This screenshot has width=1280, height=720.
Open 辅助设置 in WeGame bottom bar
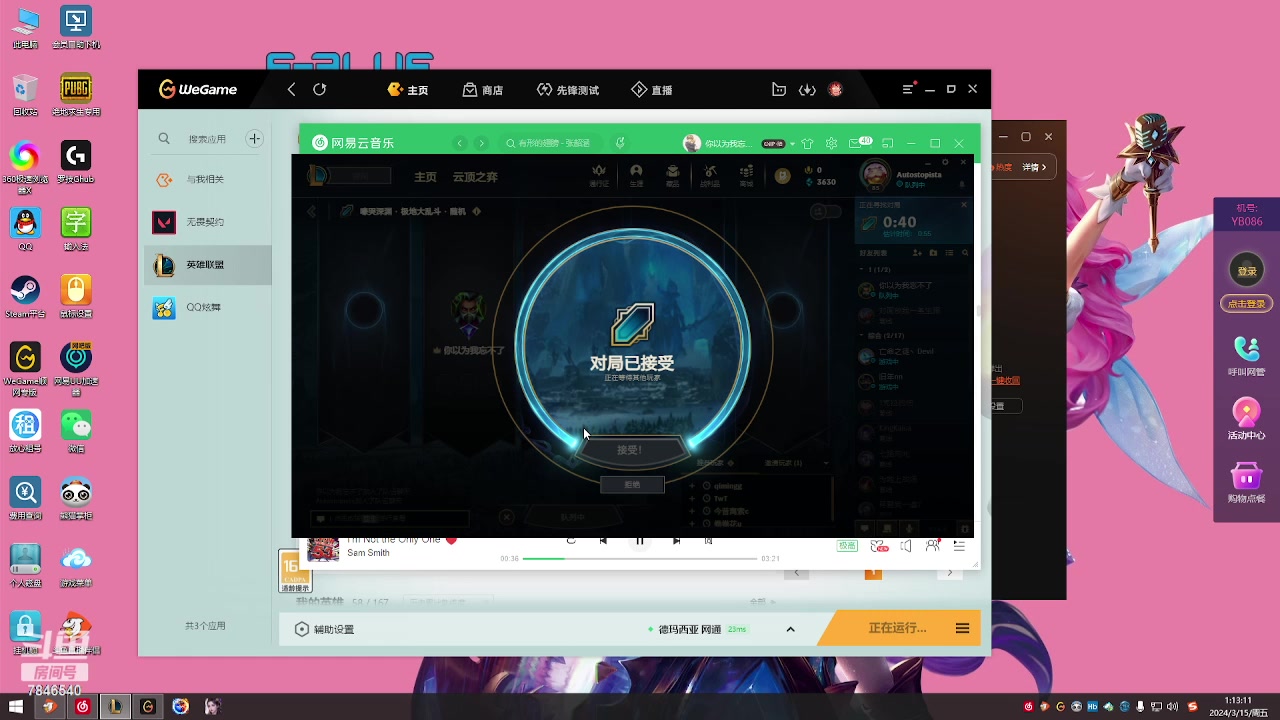click(x=324, y=629)
